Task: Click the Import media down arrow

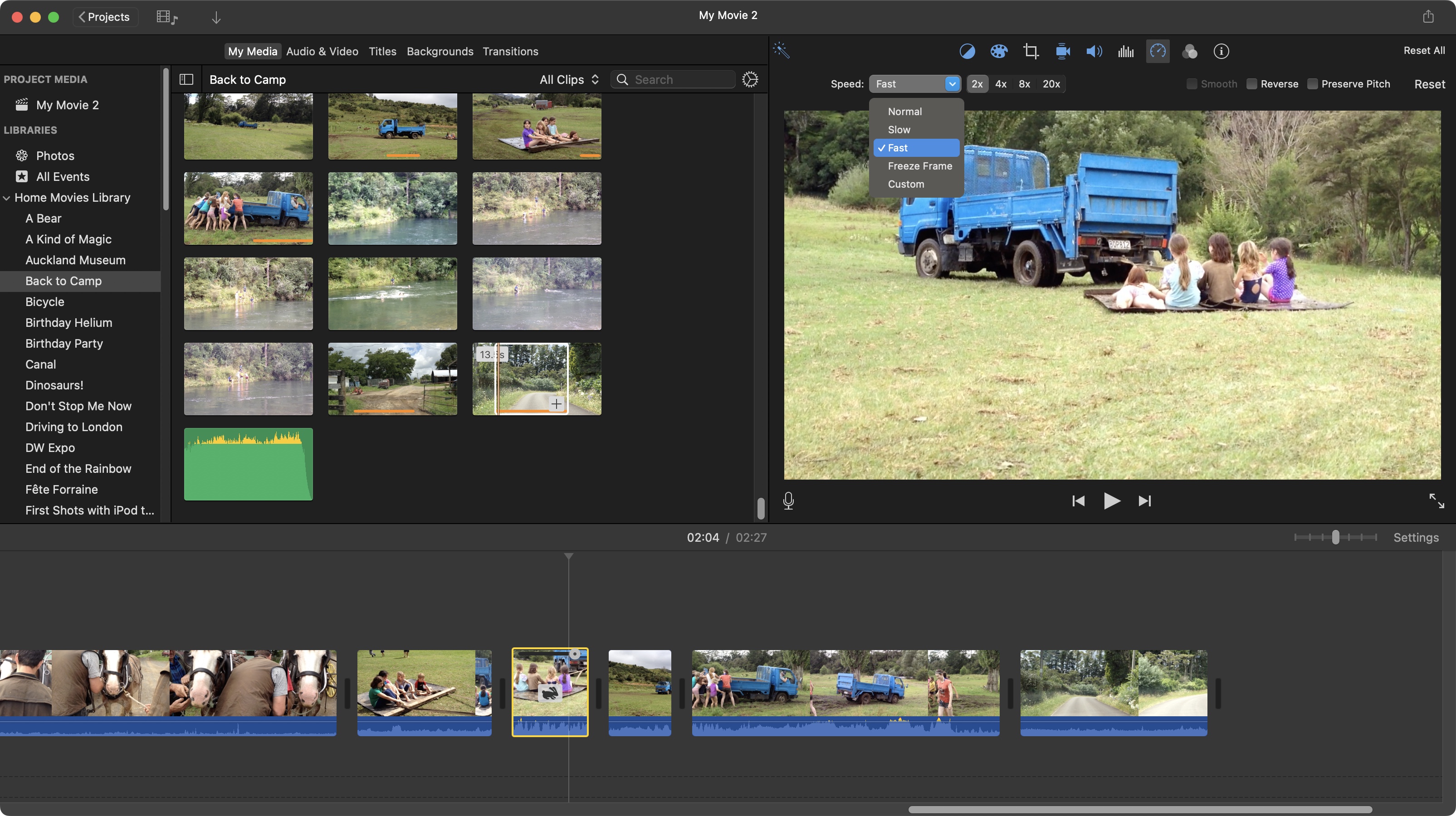Action: pyautogui.click(x=216, y=18)
